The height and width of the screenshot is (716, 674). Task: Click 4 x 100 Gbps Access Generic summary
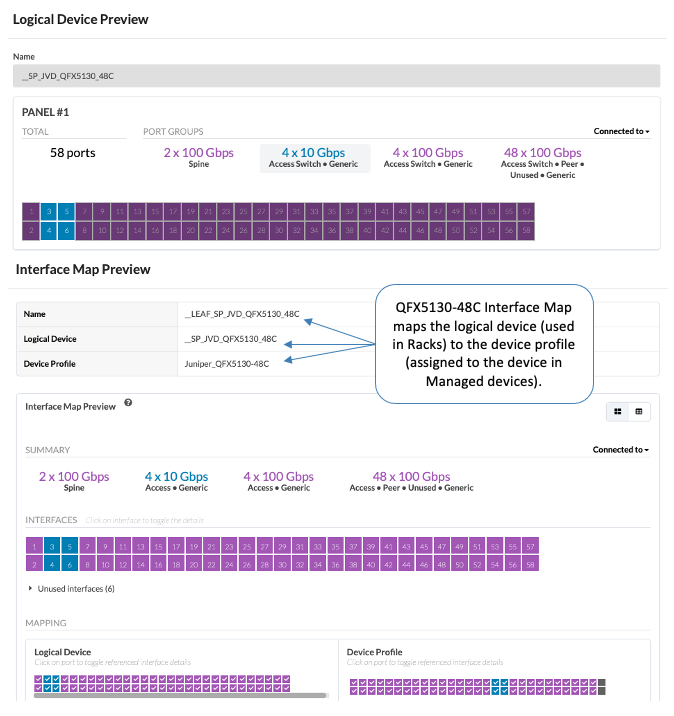click(279, 481)
